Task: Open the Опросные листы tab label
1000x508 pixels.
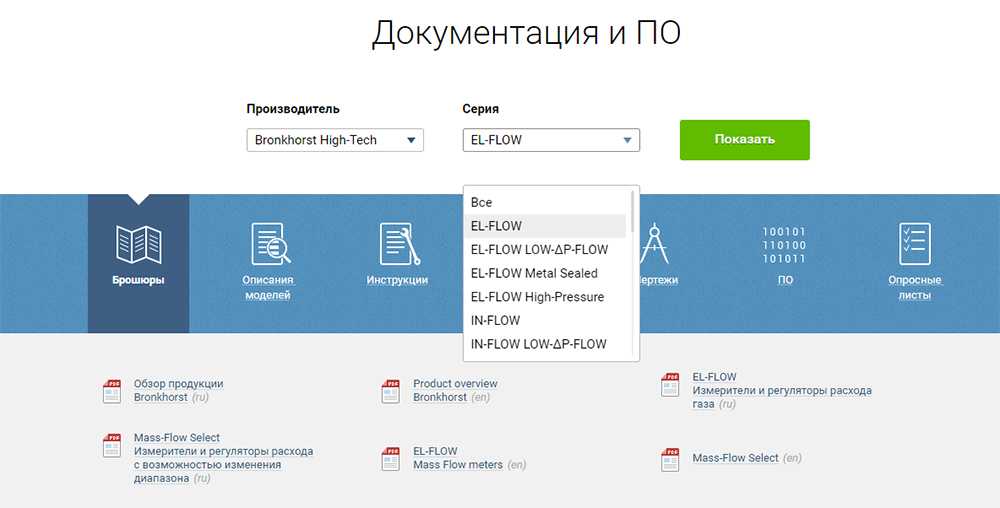Action: click(915, 287)
